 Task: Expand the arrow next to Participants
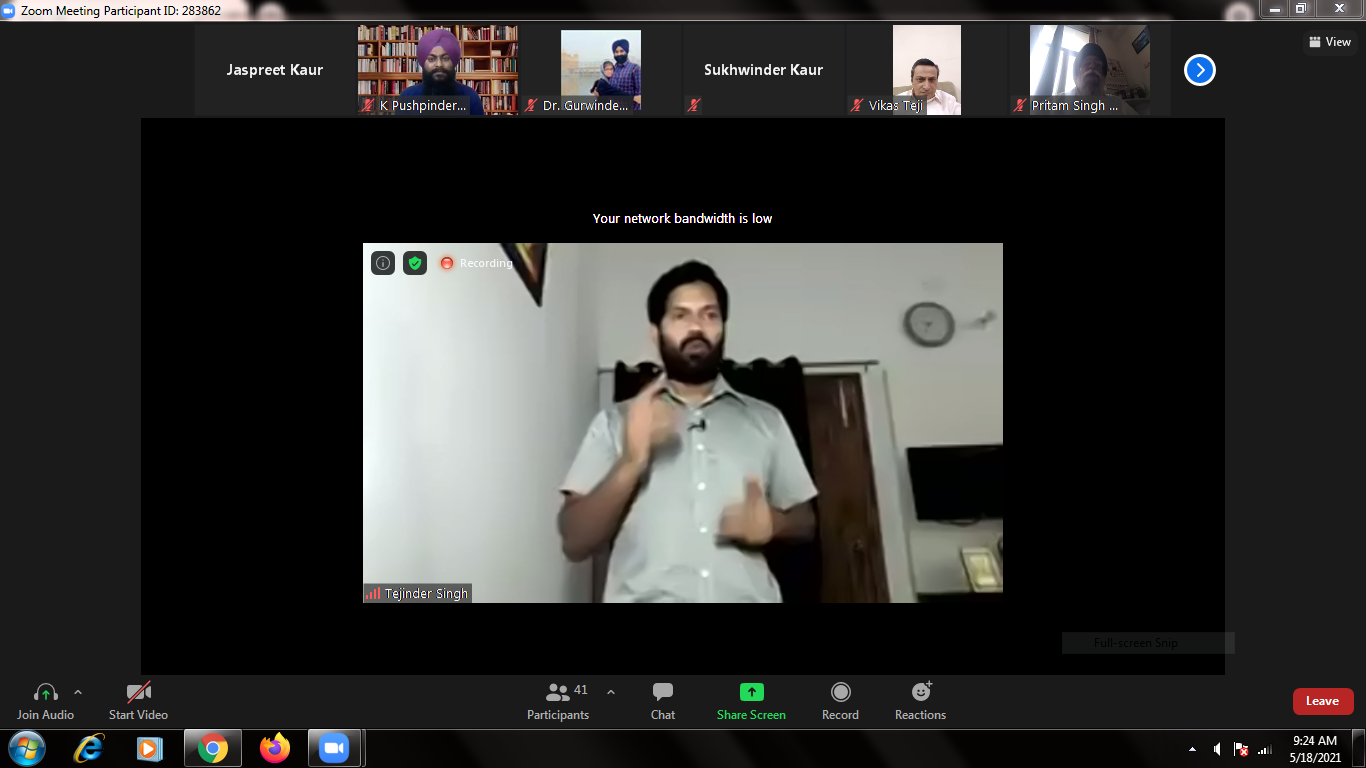tap(611, 692)
